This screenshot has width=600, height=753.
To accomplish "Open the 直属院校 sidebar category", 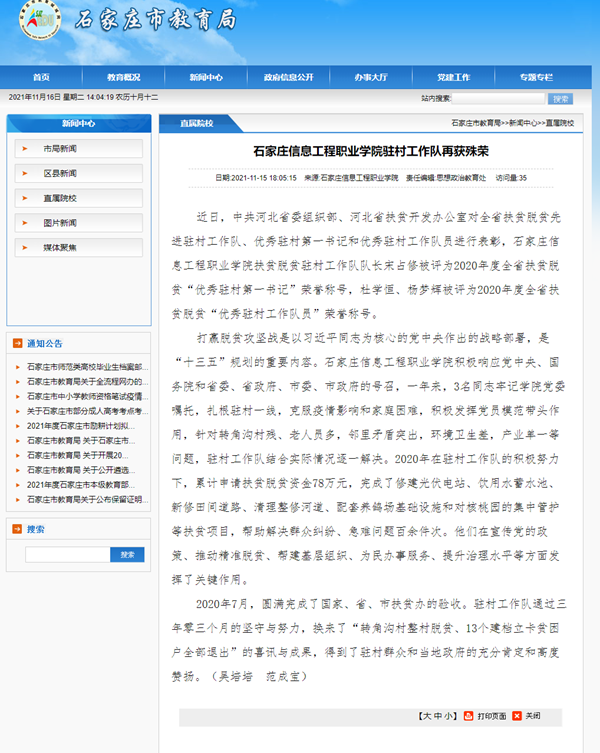I will point(60,198).
